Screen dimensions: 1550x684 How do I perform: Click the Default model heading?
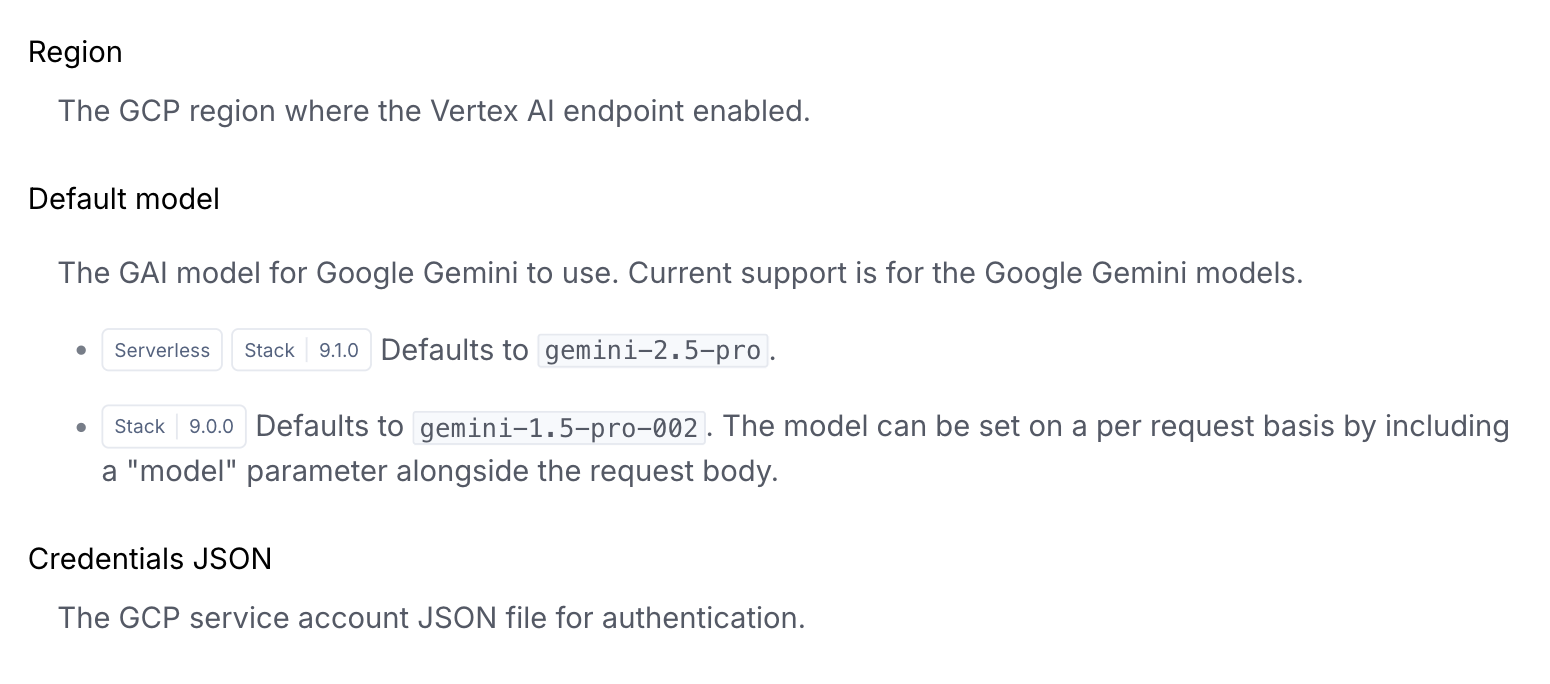click(x=124, y=199)
